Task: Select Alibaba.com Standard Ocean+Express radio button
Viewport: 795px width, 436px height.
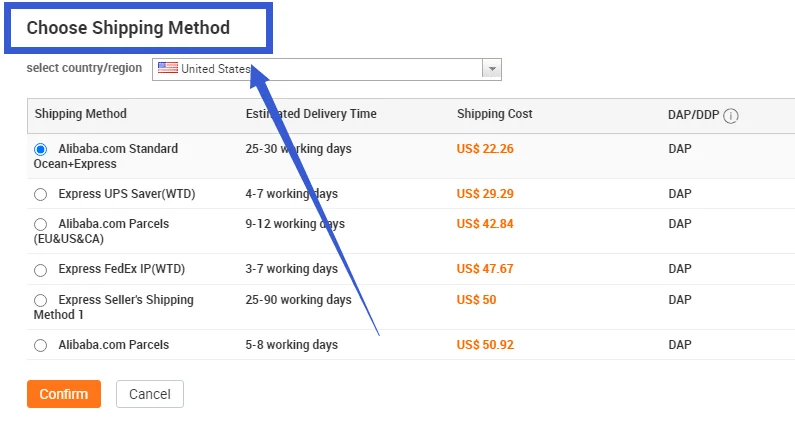Action: tap(41, 149)
